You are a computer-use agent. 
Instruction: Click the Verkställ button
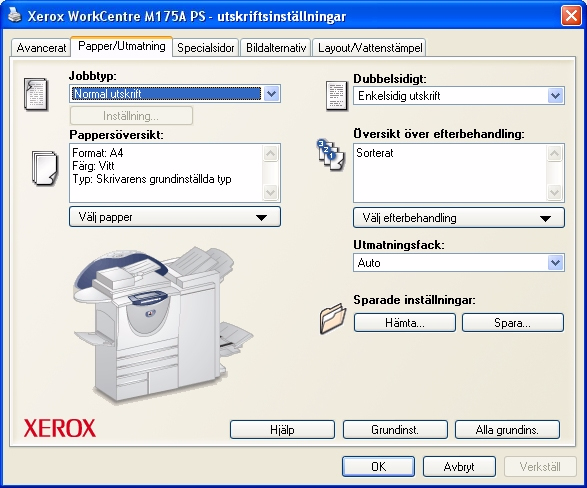[540, 466]
